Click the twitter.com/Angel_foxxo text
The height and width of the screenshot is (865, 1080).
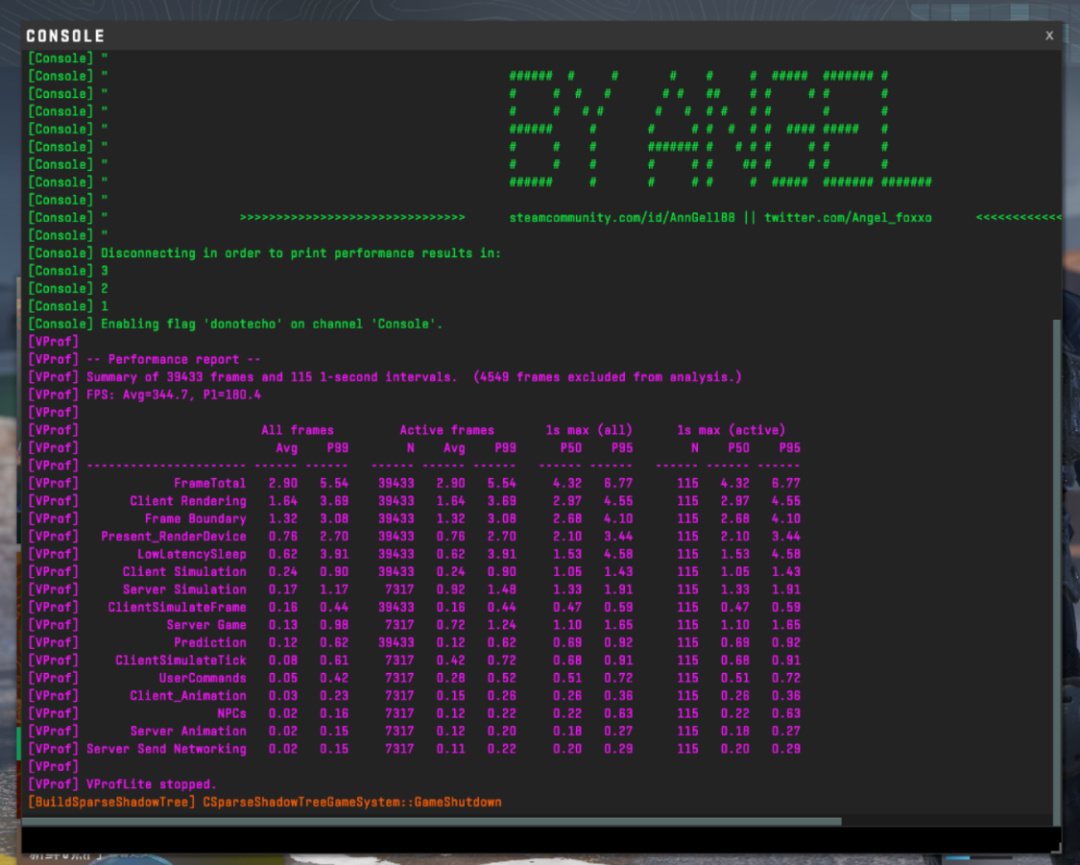tap(848, 218)
